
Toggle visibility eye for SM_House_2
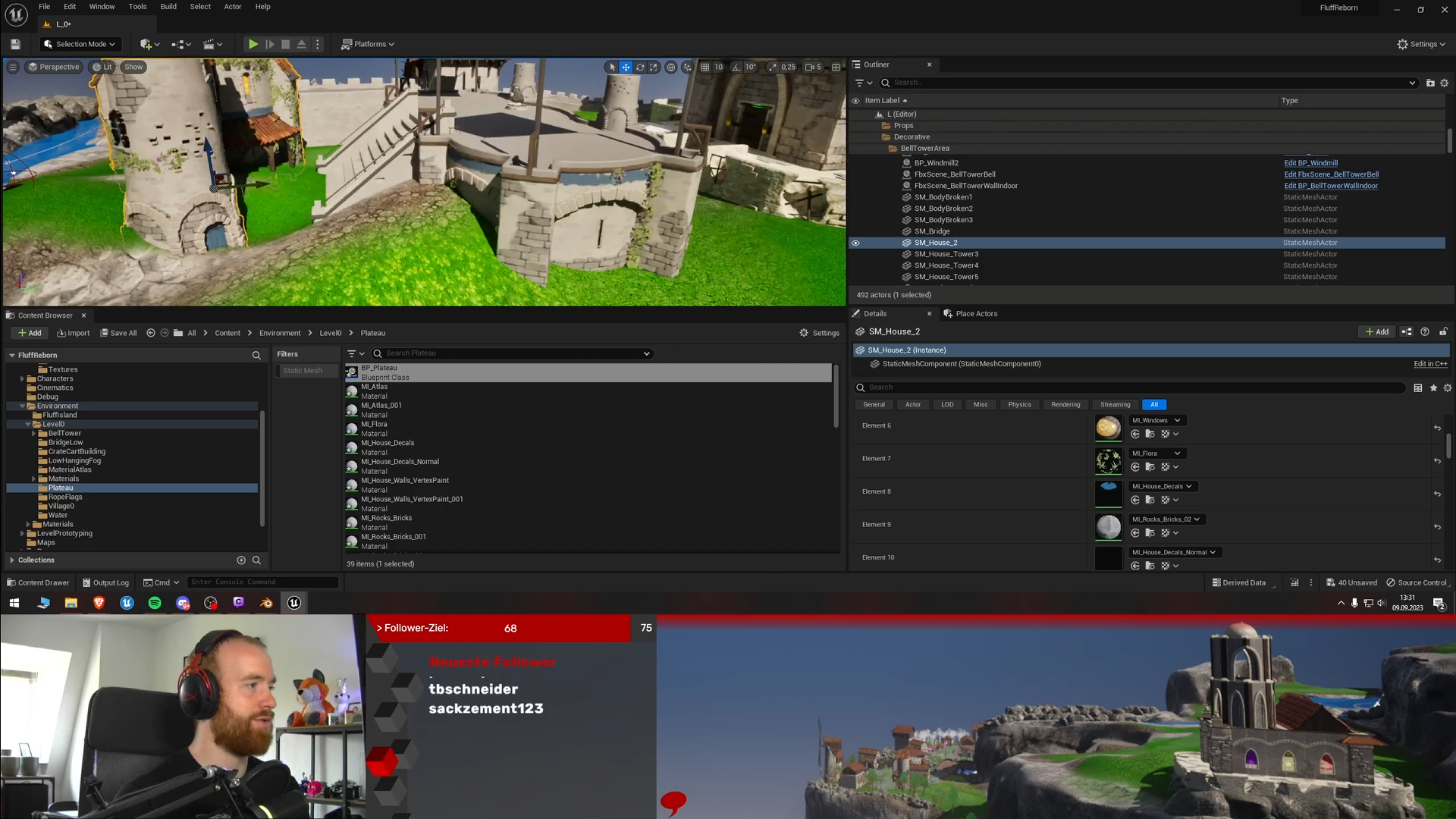pos(855,243)
